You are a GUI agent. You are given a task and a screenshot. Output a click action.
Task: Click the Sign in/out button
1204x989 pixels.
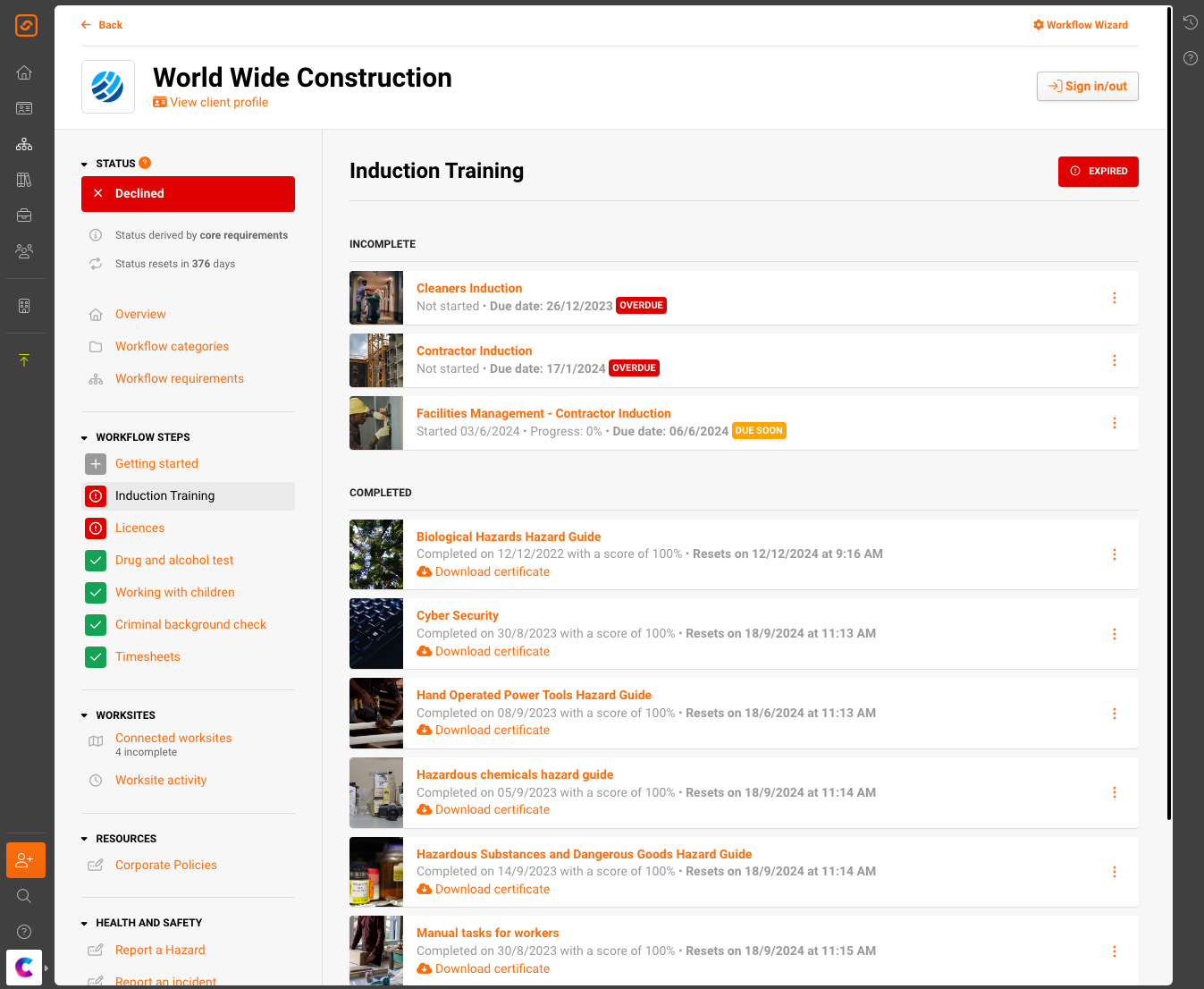click(x=1087, y=87)
